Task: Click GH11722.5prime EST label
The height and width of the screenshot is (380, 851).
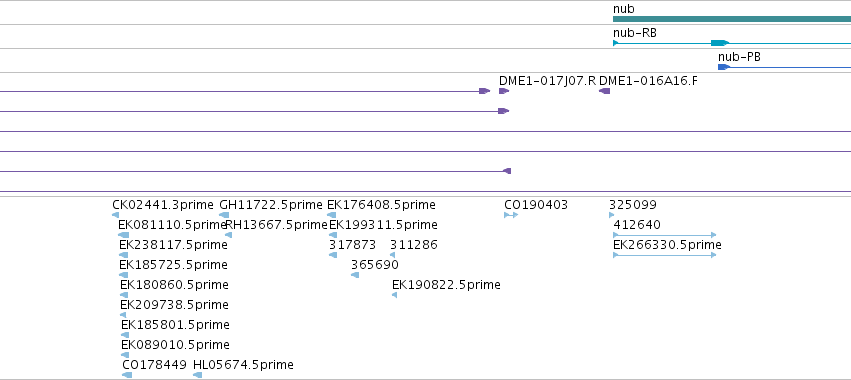Action: point(271,205)
